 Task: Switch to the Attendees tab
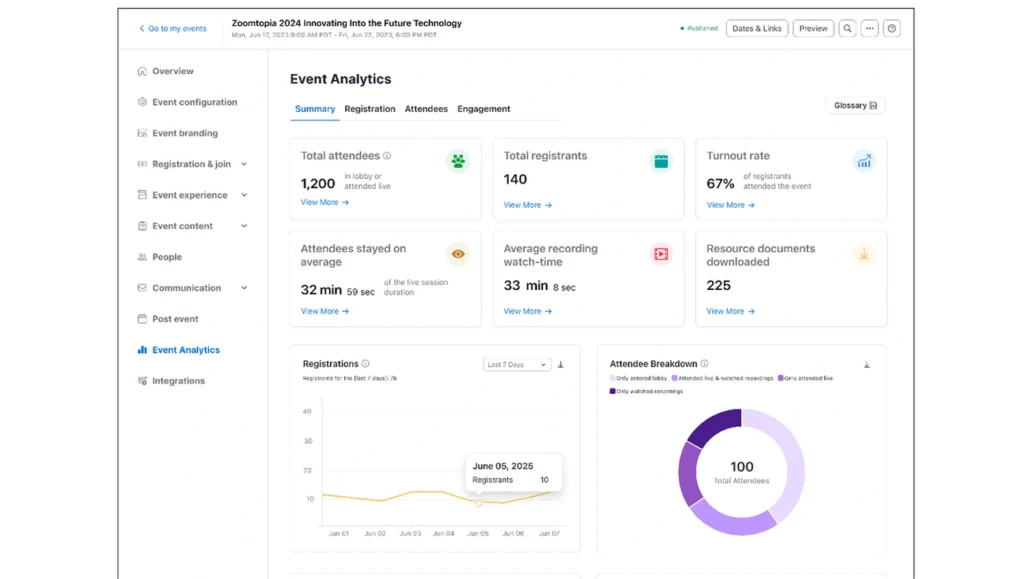click(426, 108)
